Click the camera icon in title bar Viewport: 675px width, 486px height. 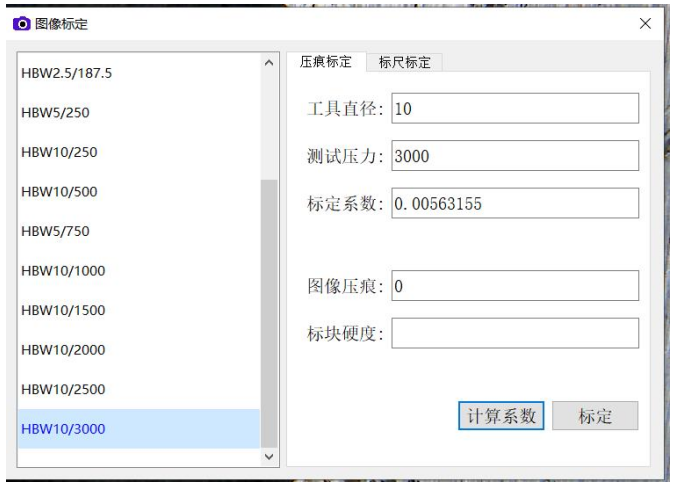tap(19, 23)
